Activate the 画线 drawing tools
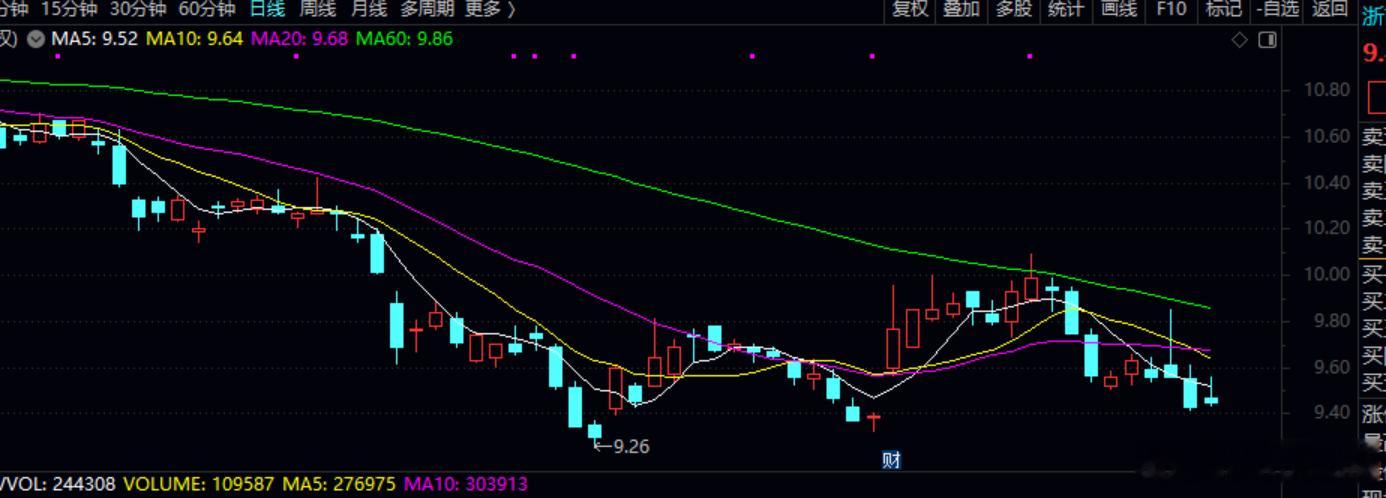Image resolution: width=1386 pixels, height=498 pixels. tap(1119, 9)
